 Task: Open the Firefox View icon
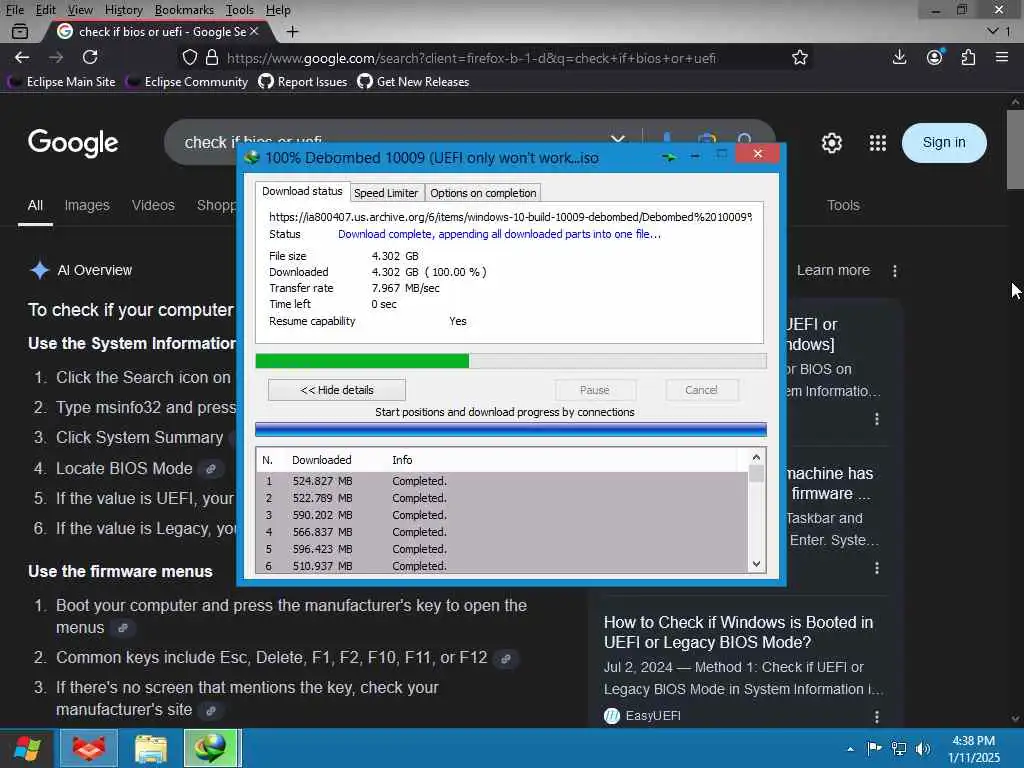20,31
